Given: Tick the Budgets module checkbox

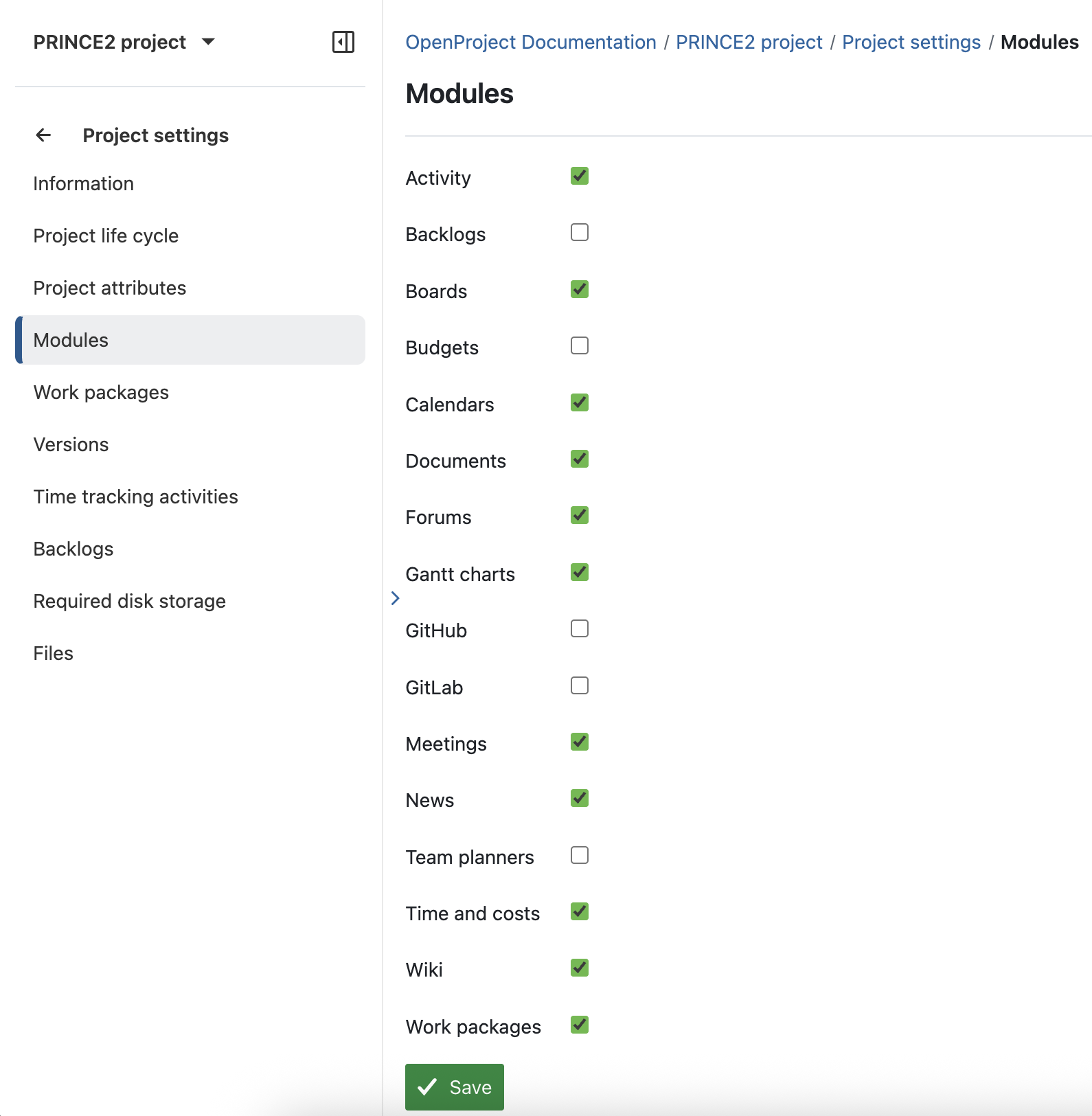Looking at the screenshot, I should click(x=579, y=346).
